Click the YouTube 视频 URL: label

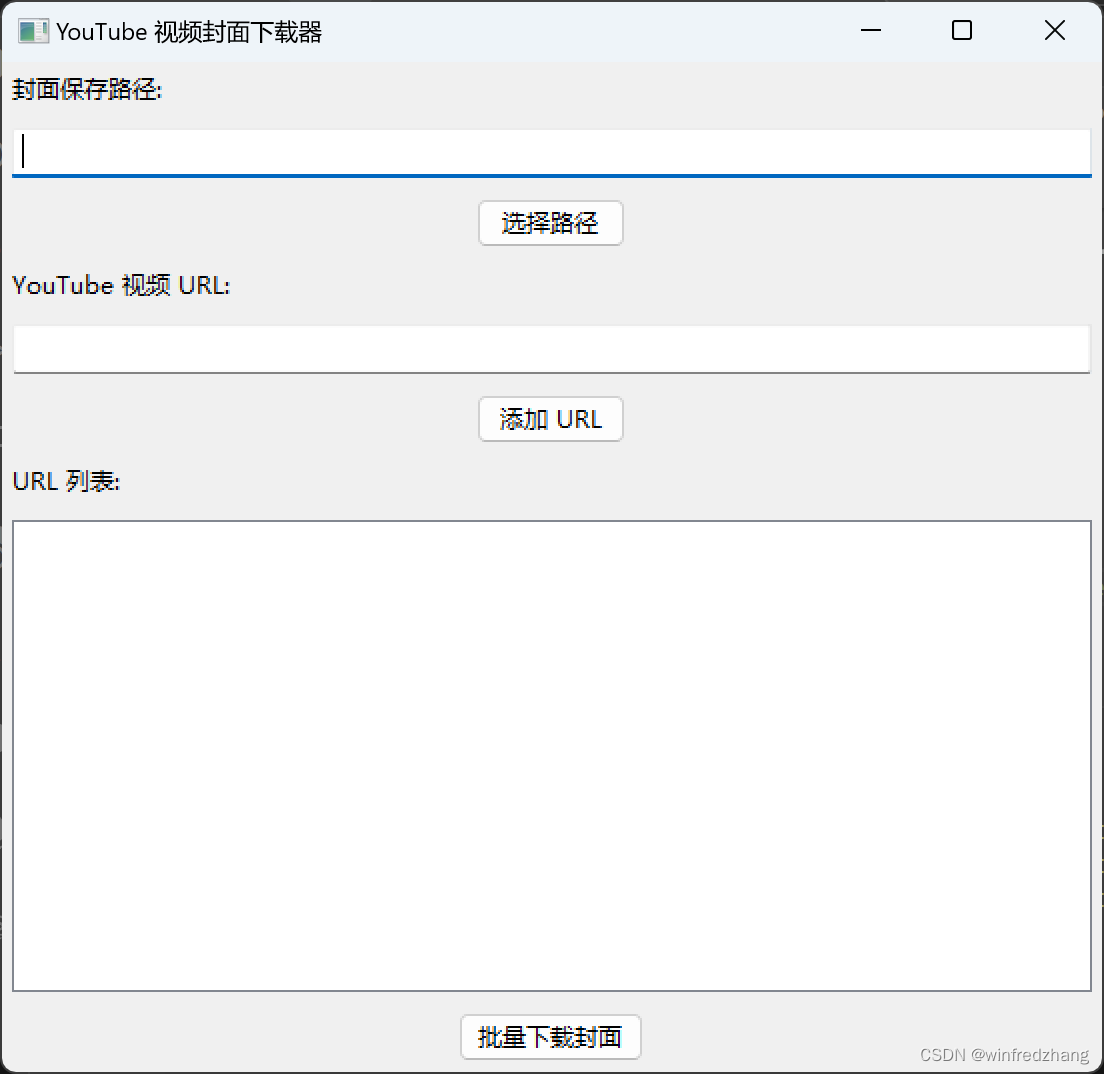point(121,285)
